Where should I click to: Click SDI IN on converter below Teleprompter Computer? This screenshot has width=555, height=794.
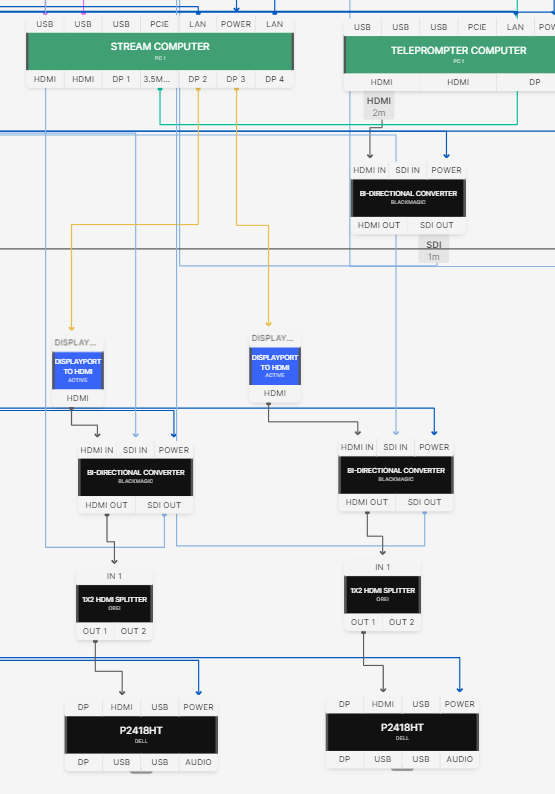(408, 170)
